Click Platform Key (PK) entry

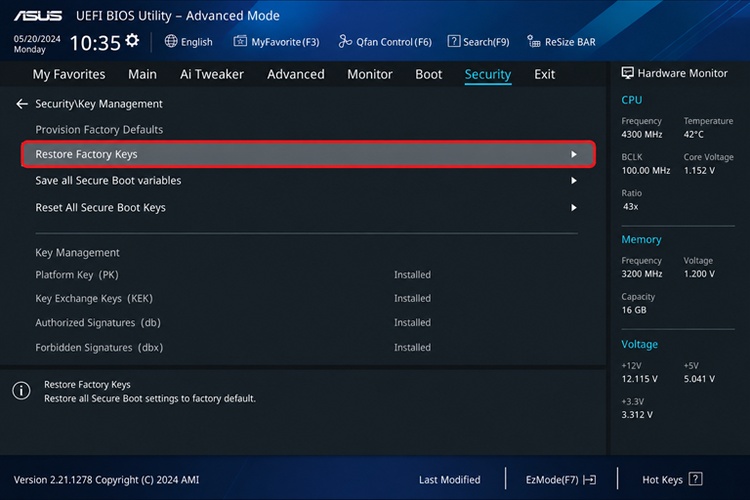[77, 275]
